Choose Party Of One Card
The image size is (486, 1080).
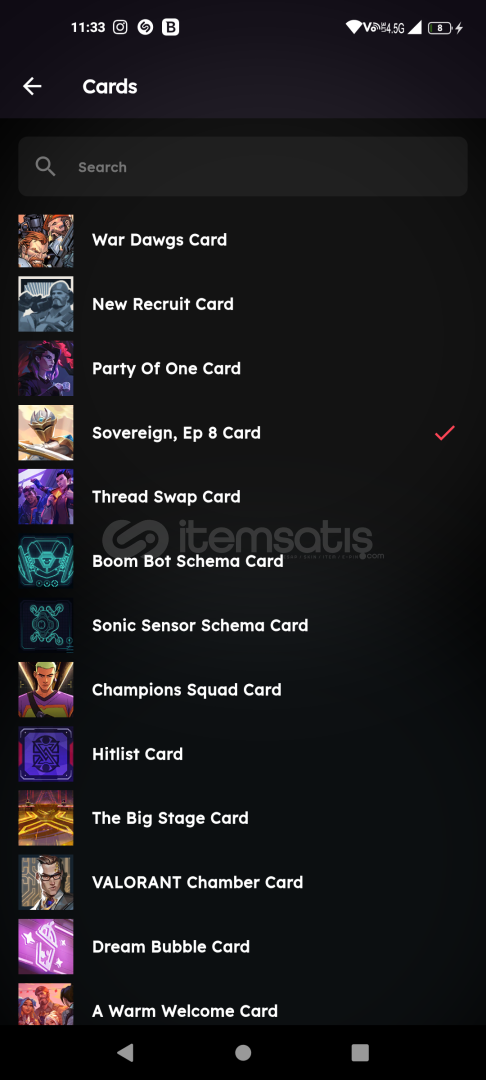point(243,368)
